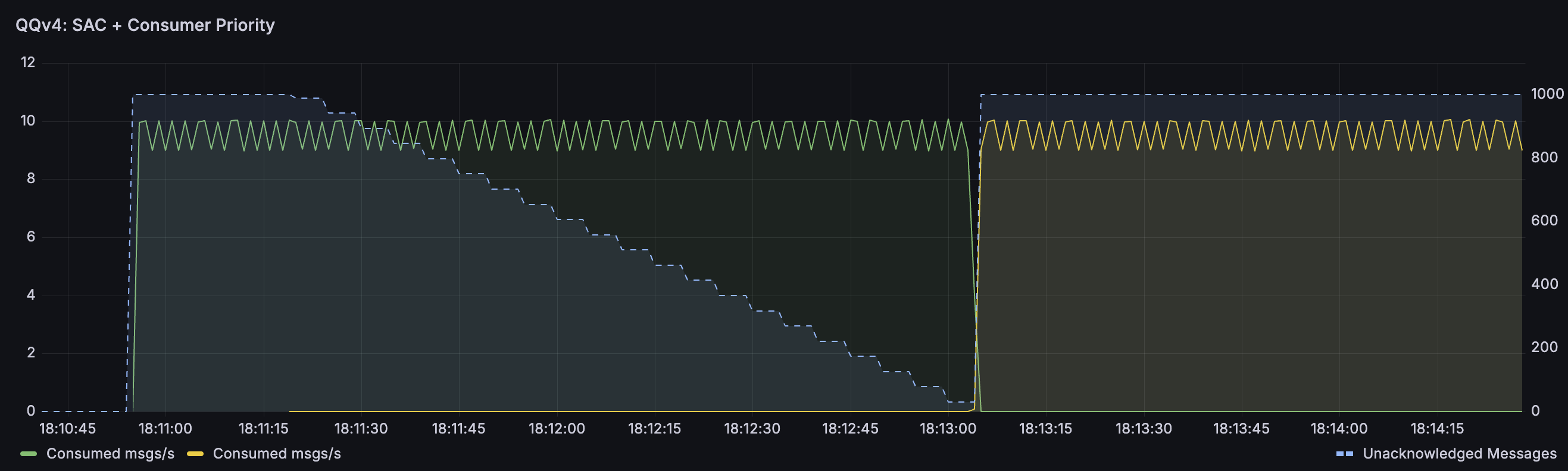Click the 12 label on the left axis

pos(28,62)
